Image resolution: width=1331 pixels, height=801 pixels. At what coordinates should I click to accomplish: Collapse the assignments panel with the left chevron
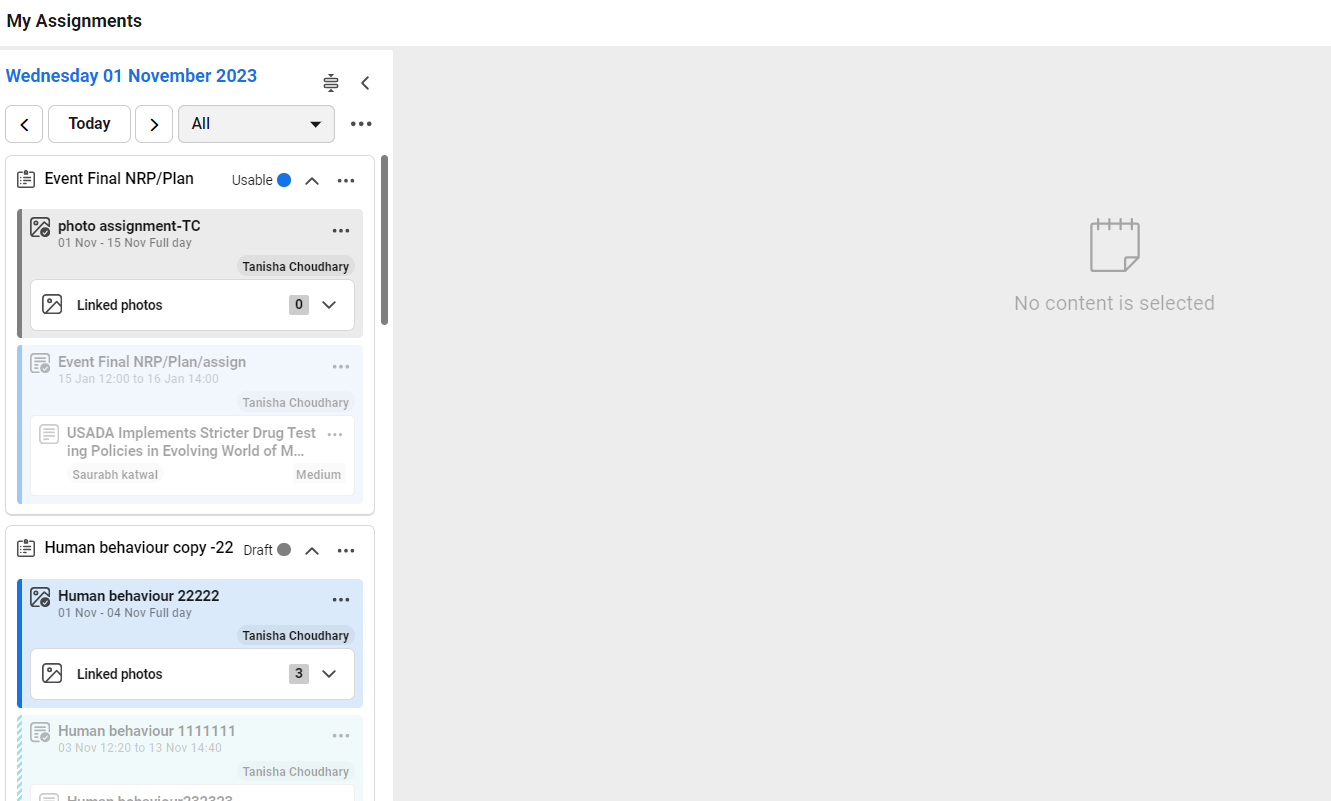point(365,83)
